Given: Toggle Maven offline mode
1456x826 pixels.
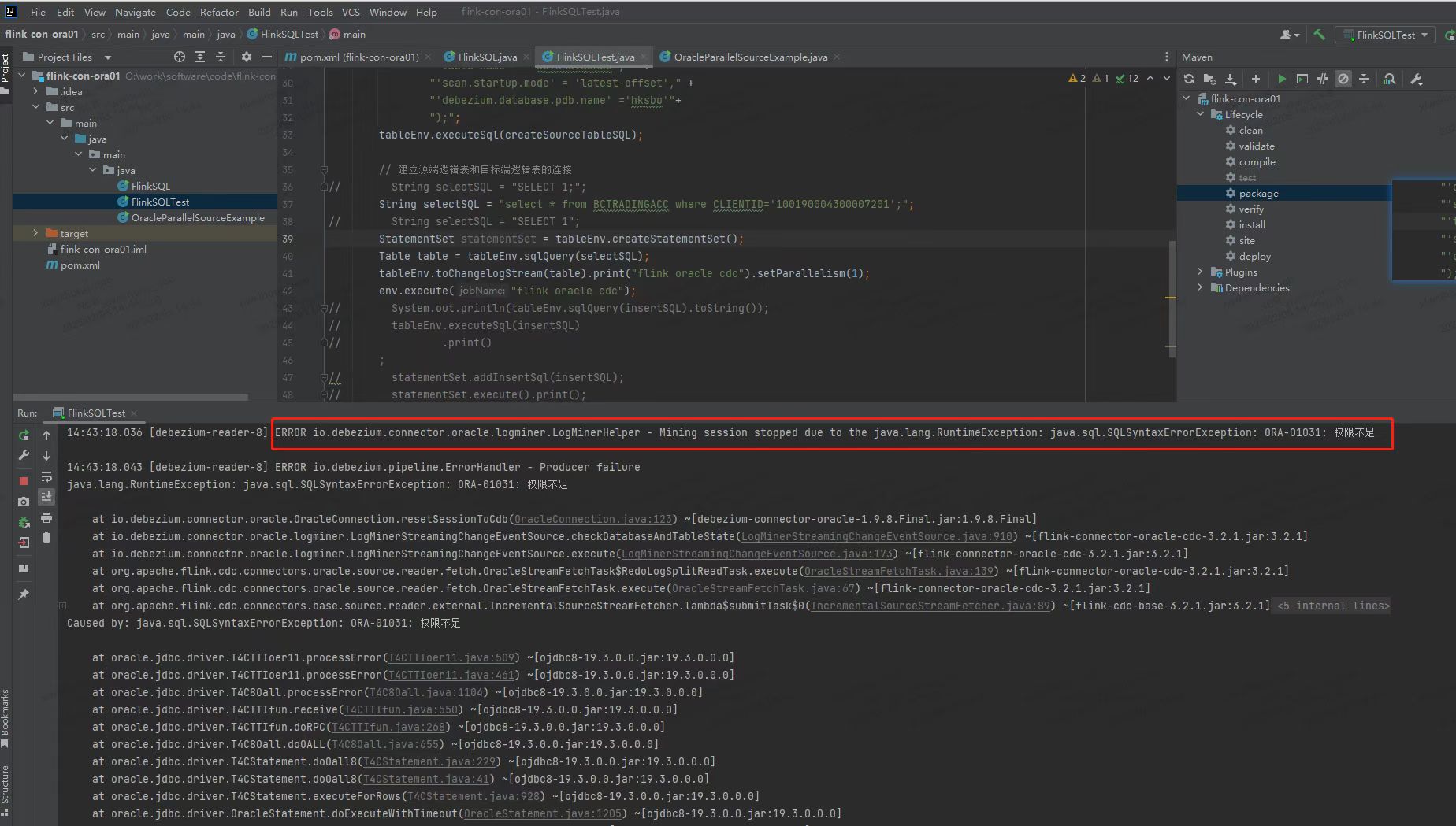Looking at the screenshot, I should pyautogui.click(x=1323, y=79).
